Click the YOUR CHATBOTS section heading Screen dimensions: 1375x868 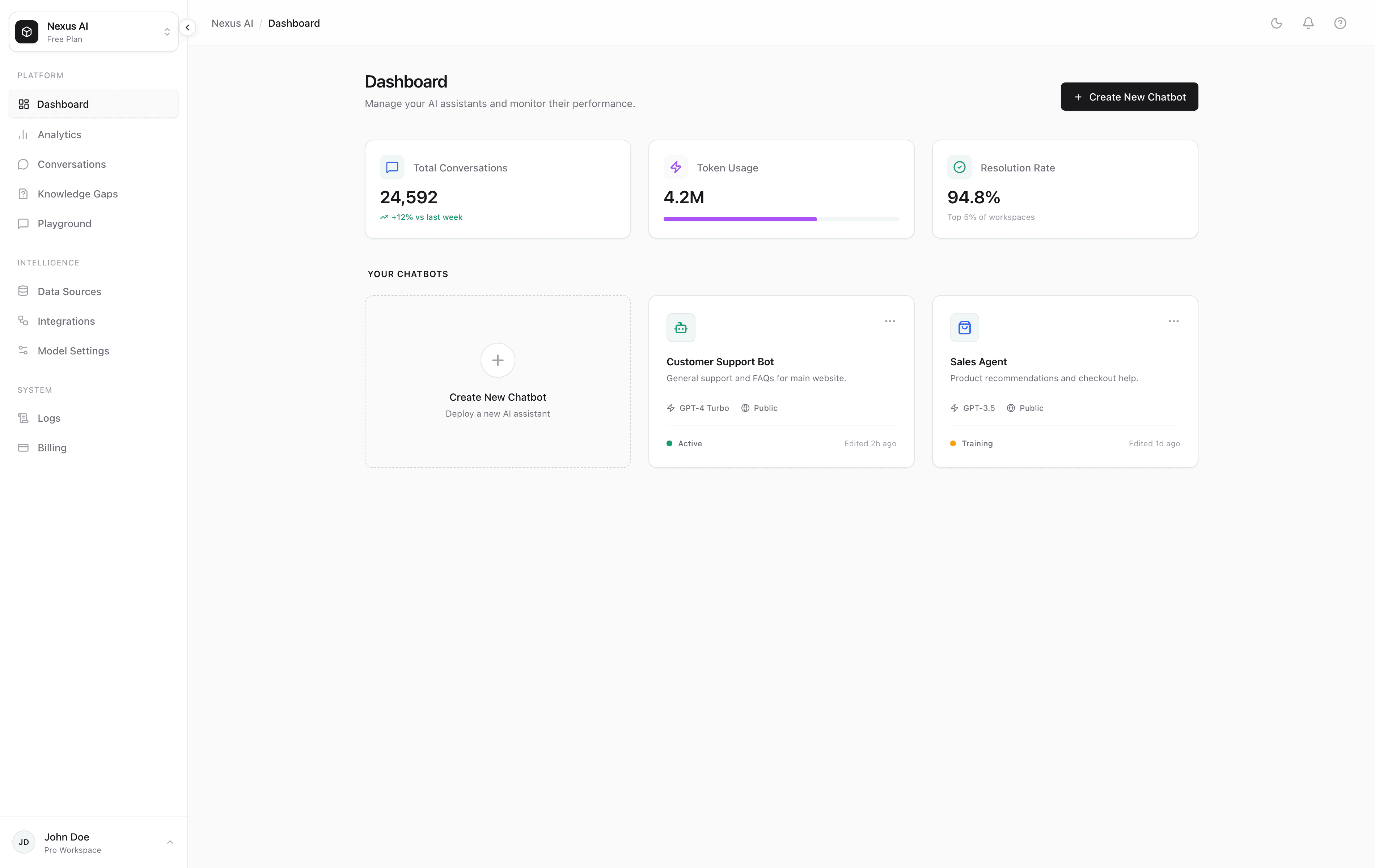pyautogui.click(x=408, y=274)
